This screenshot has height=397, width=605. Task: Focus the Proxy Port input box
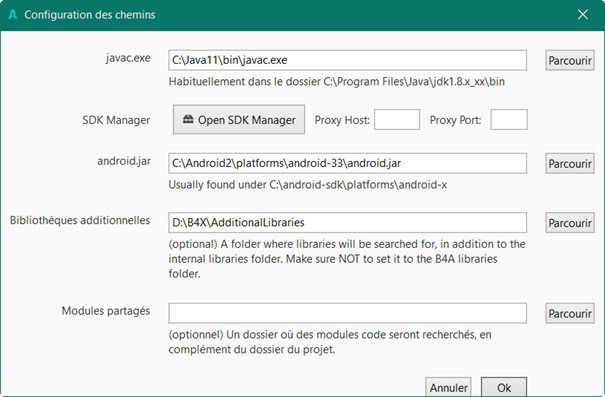pos(509,120)
